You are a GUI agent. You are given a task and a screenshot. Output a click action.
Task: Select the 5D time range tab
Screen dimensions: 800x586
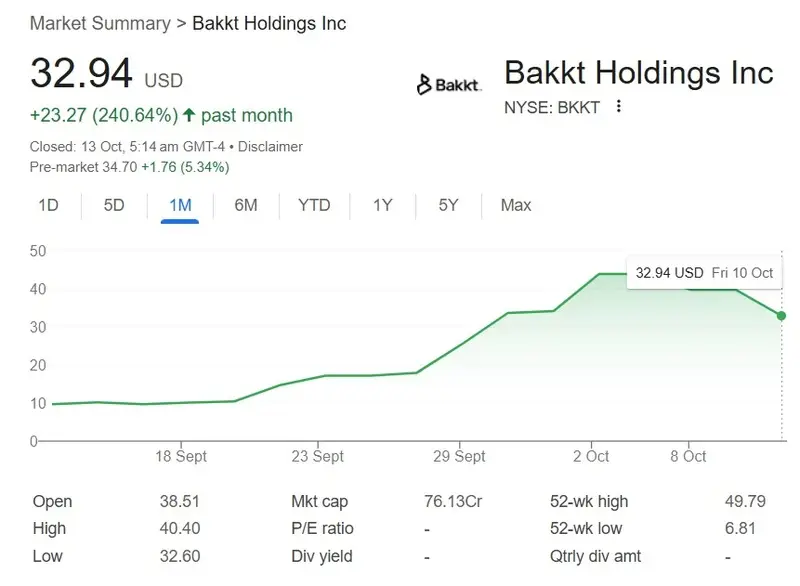112,205
